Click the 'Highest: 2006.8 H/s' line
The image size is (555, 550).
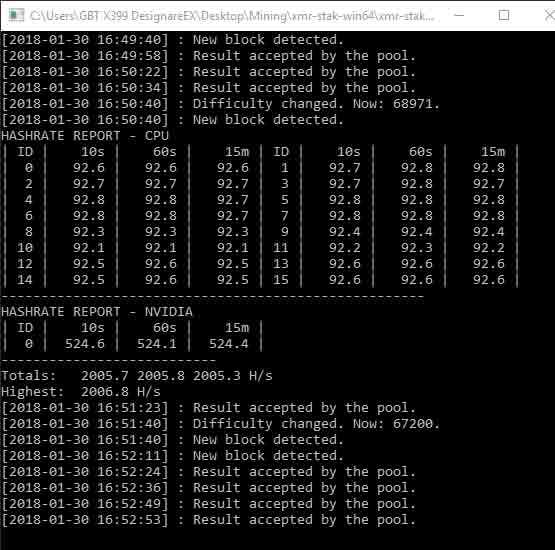[81, 392]
